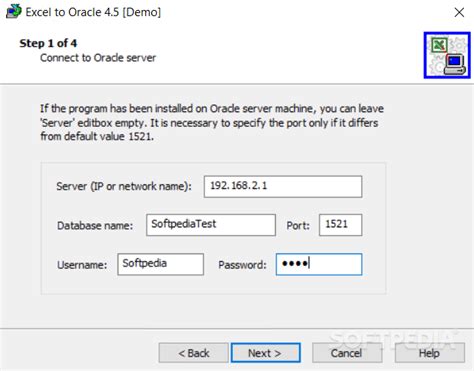474x371 pixels.
Task: Click the instruction text mentioning default value 1521
Action: [x=212, y=122]
